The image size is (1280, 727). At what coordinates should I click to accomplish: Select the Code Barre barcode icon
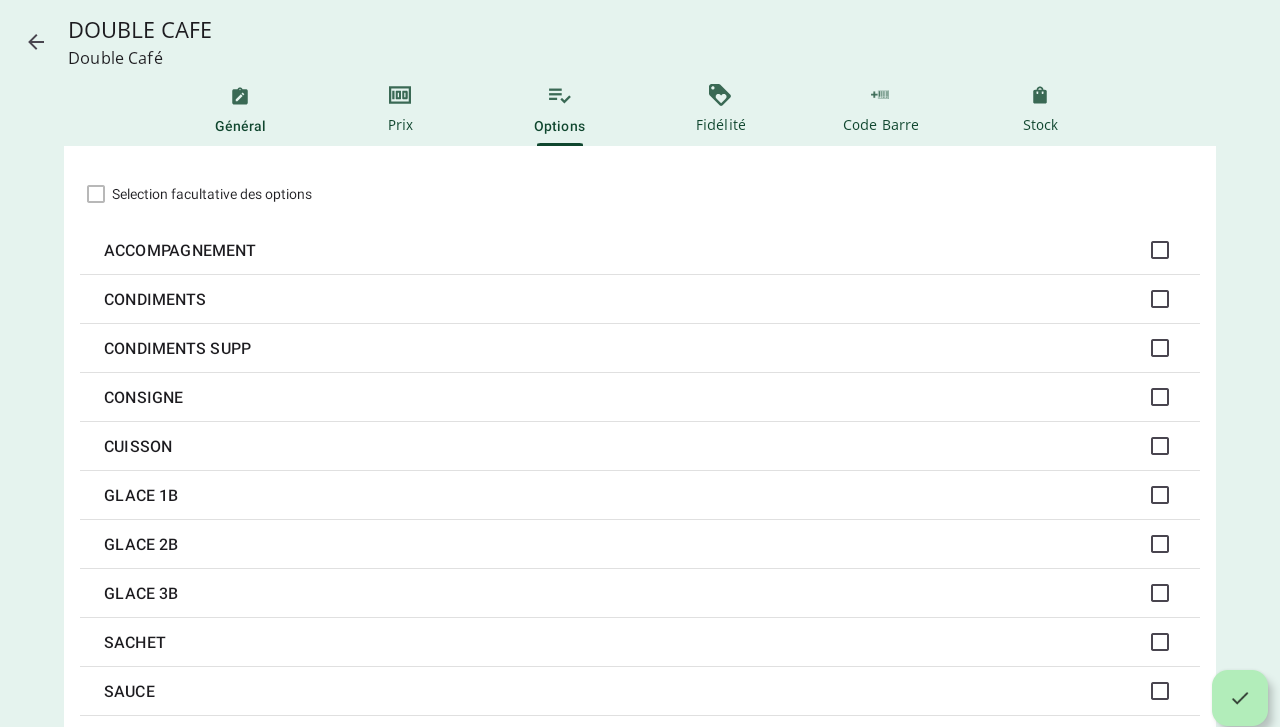pos(880,95)
